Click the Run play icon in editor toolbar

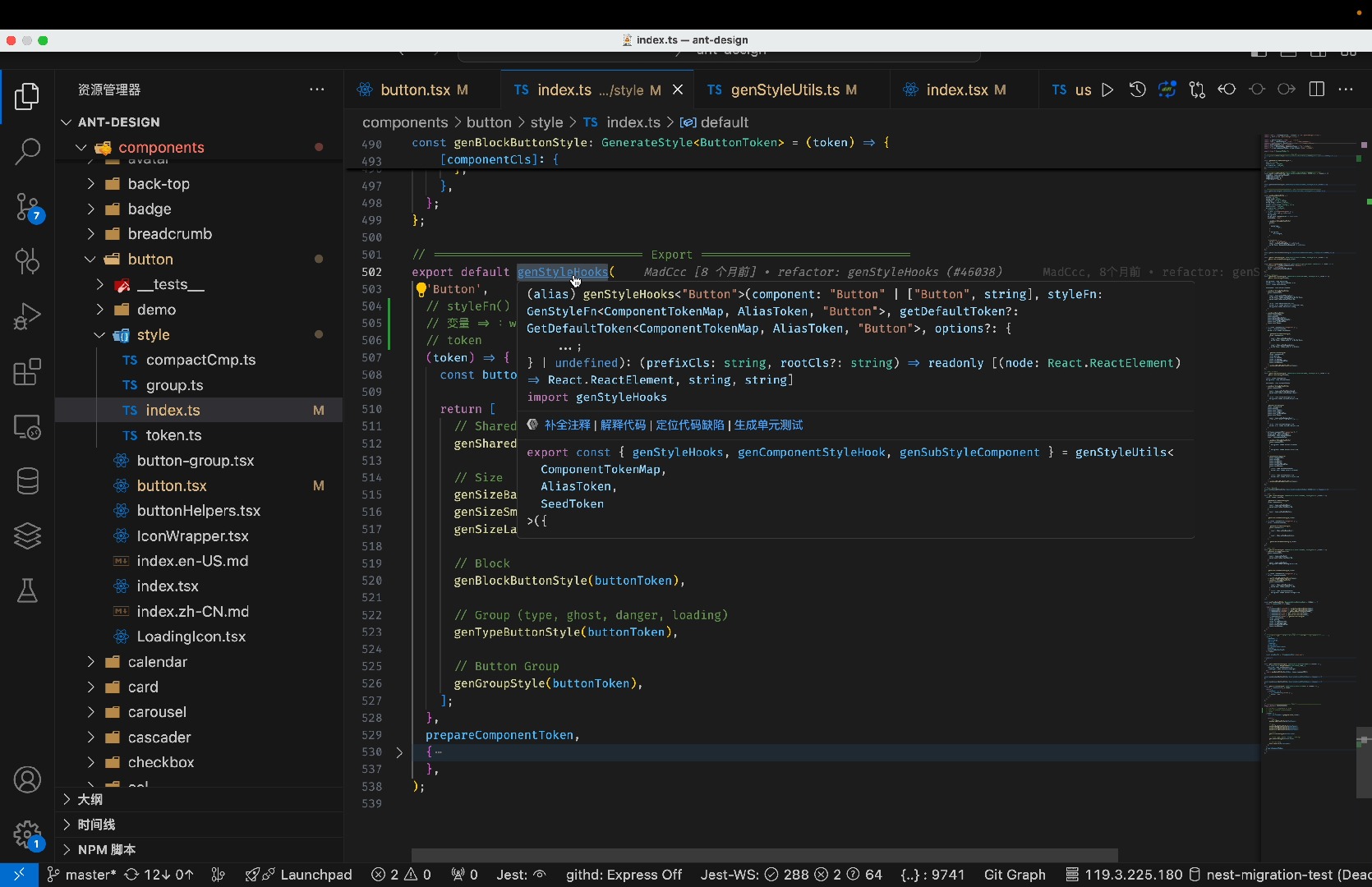(1107, 90)
